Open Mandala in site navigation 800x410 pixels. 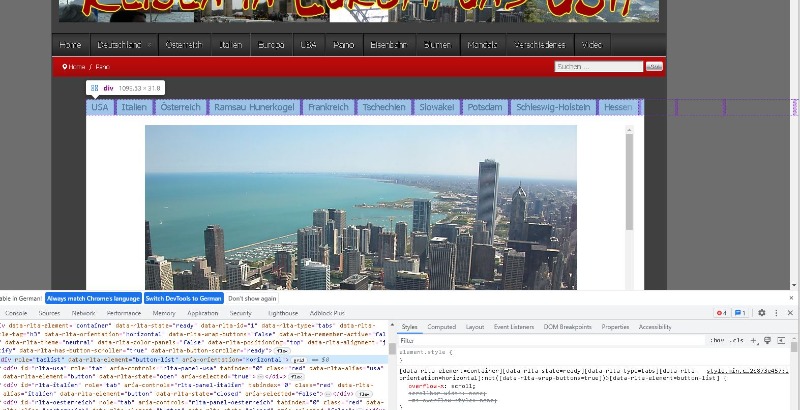tap(483, 45)
